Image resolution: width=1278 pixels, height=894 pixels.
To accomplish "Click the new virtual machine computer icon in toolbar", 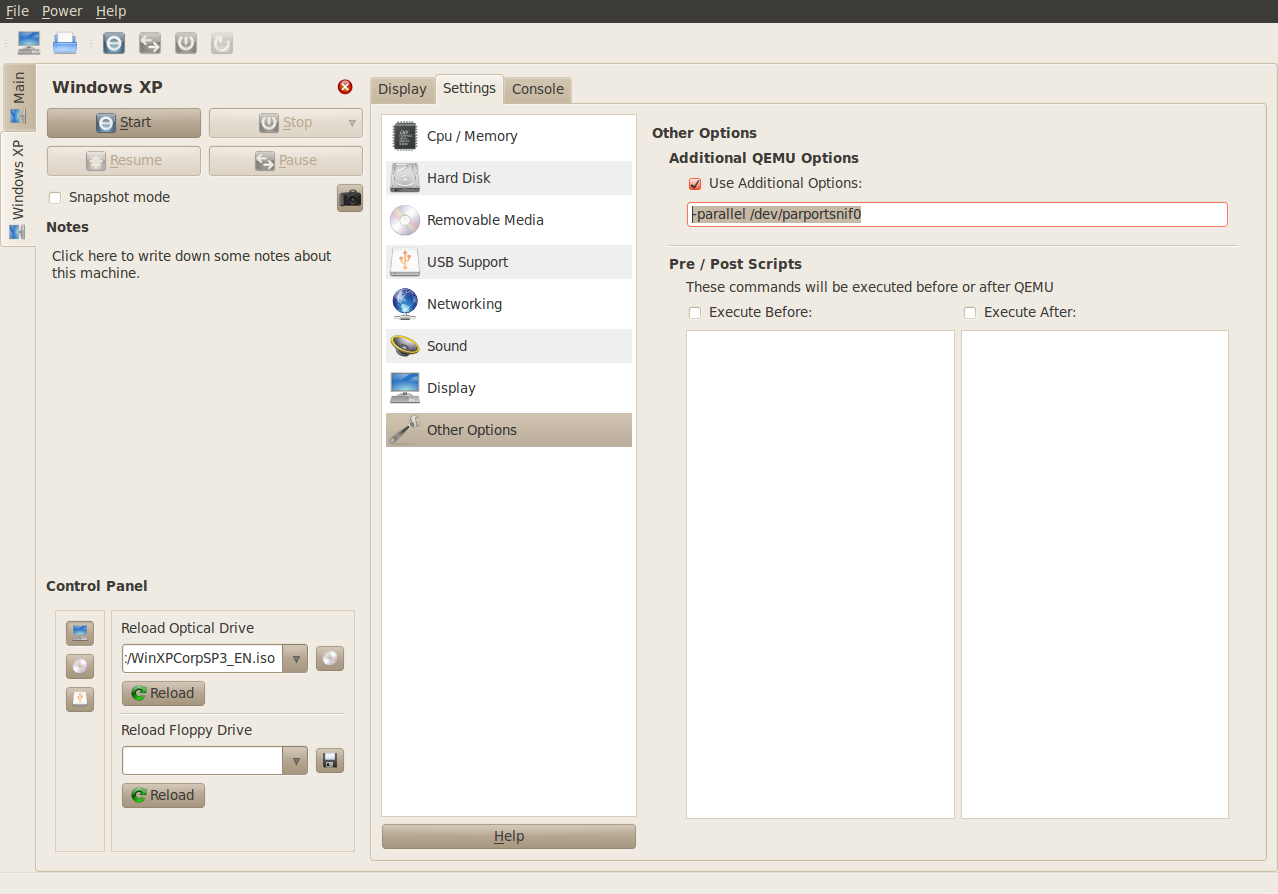I will point(29,43).
